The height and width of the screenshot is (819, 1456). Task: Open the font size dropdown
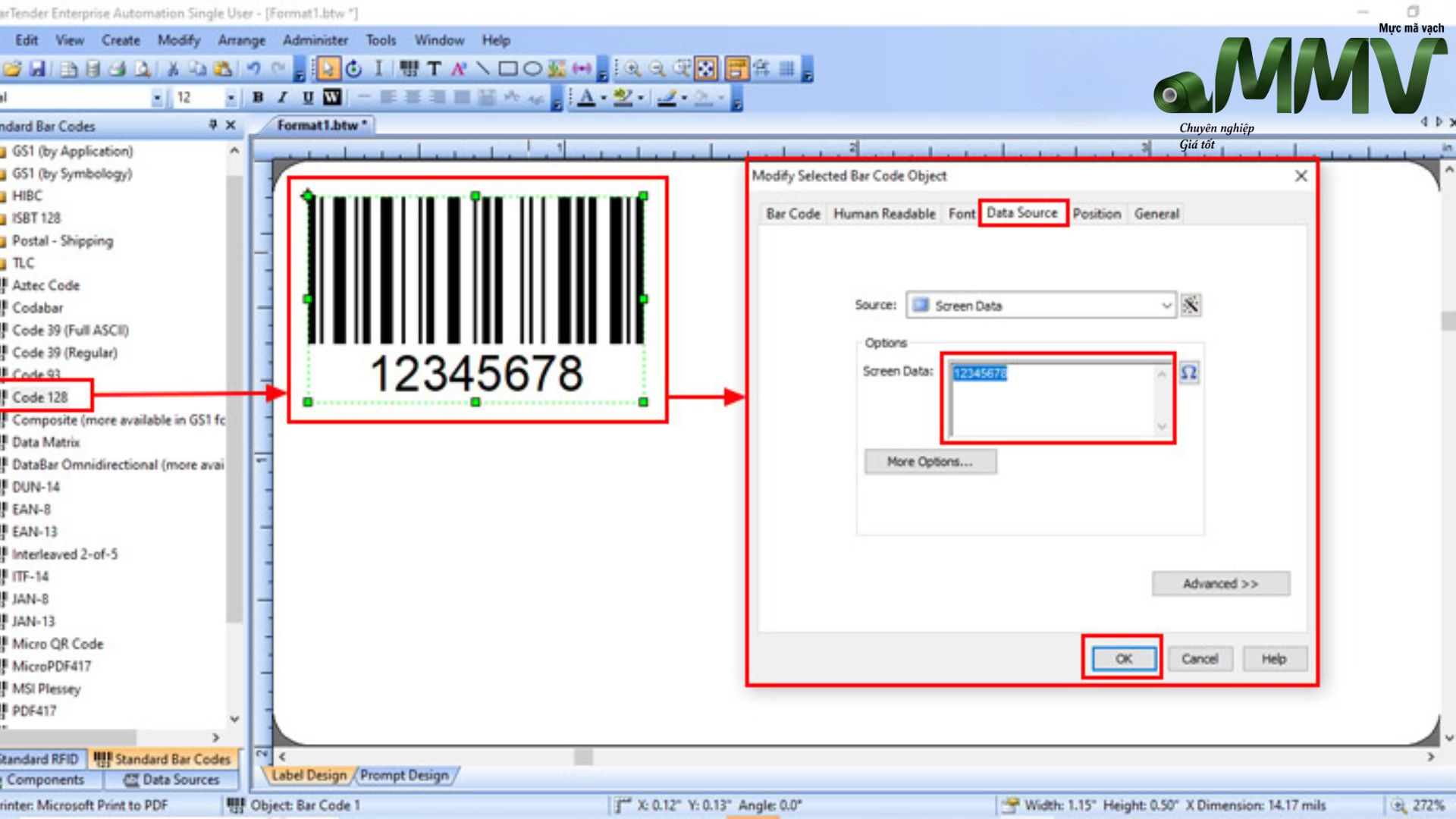point(231,98)
